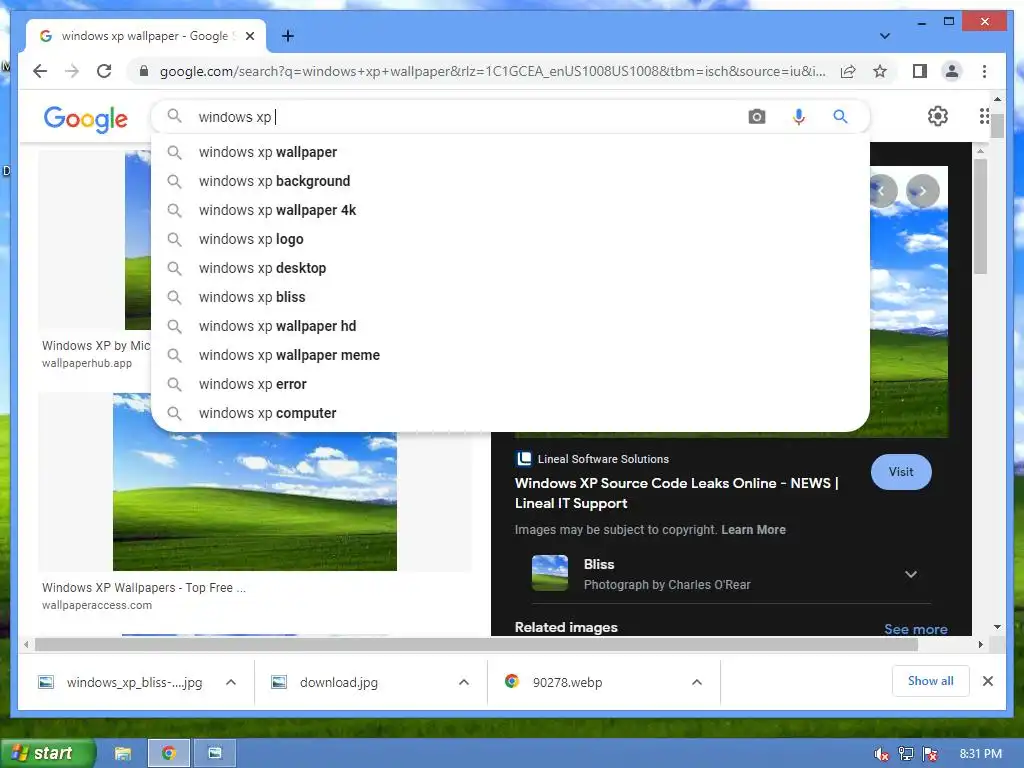Click the preview panel vertical scrollbar
The width and height of the screenshot is (1024, 768).
[980, 216]
